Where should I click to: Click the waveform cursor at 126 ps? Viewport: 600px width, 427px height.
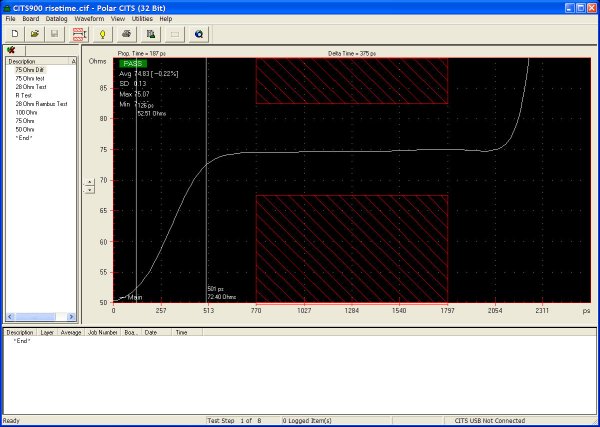137,180
